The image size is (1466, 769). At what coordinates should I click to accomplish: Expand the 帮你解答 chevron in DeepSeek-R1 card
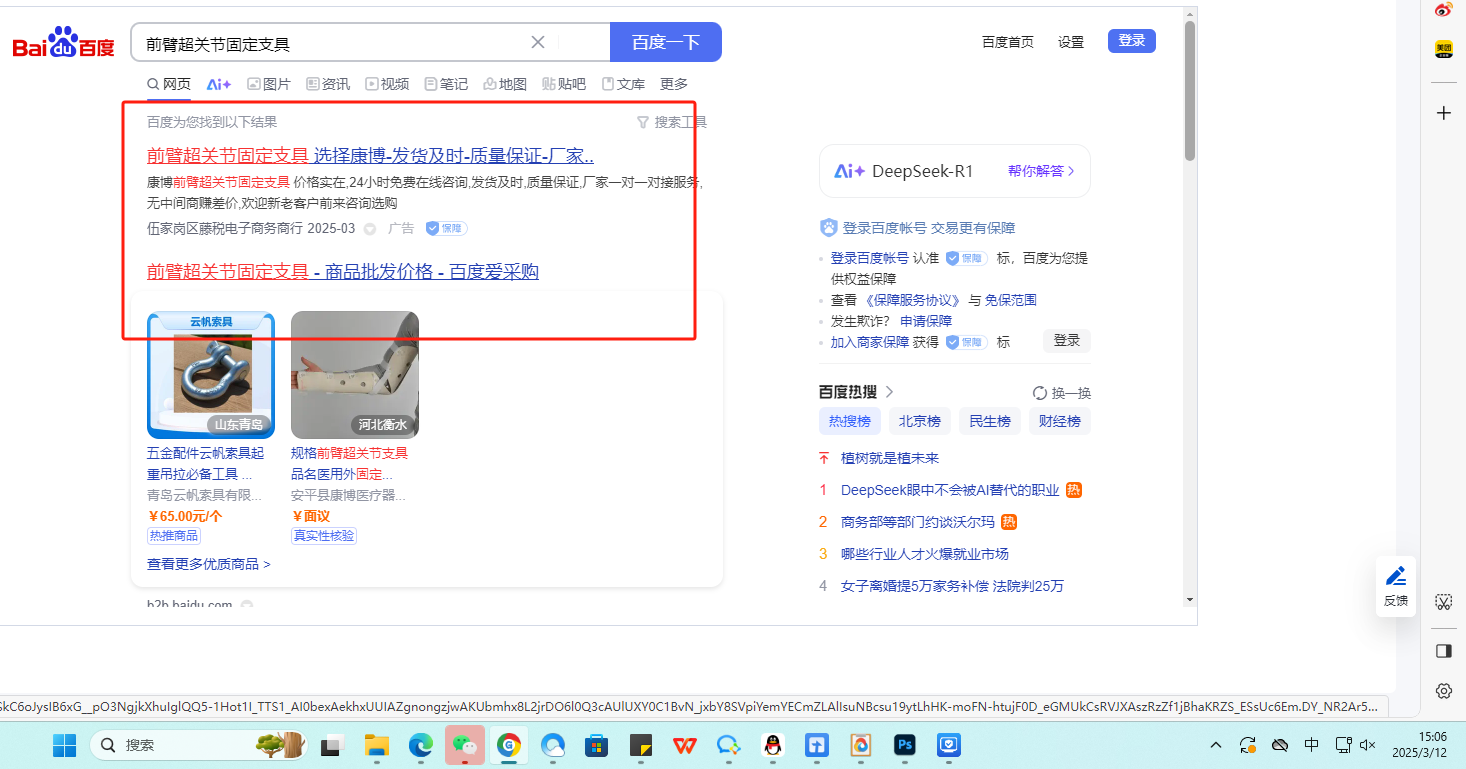pos(1071,171)
